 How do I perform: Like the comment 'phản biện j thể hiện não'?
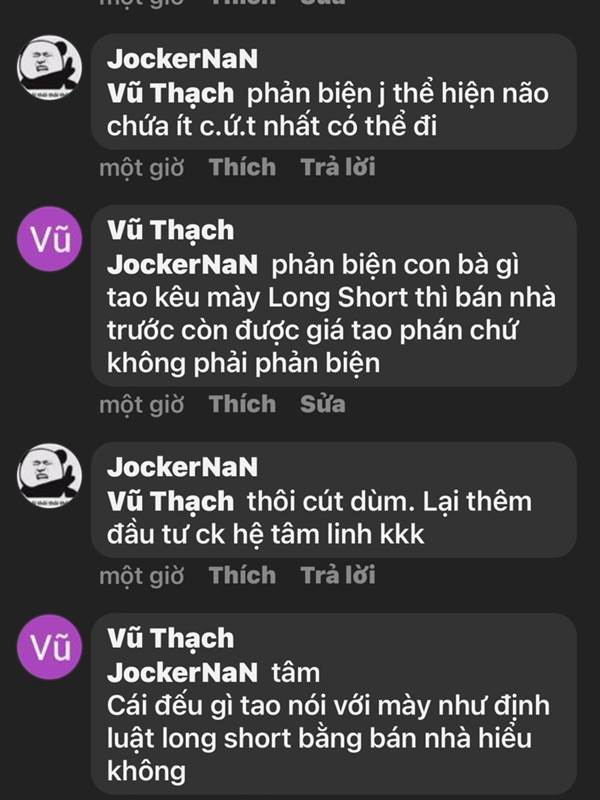(x=242, y=167)
